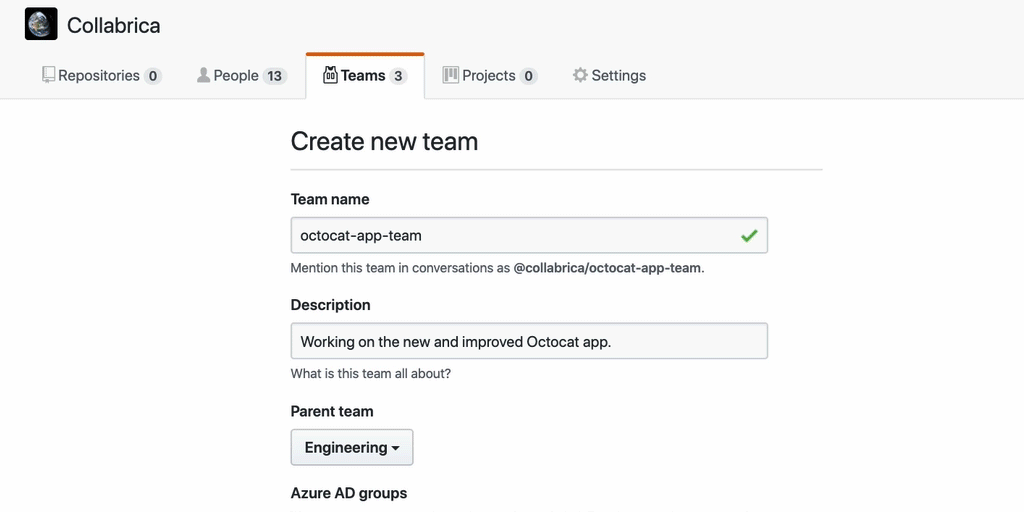The width and height of the screenshot is (1024, 512).
Task: Switch to the Repositories tab
Action: point(99,76)
